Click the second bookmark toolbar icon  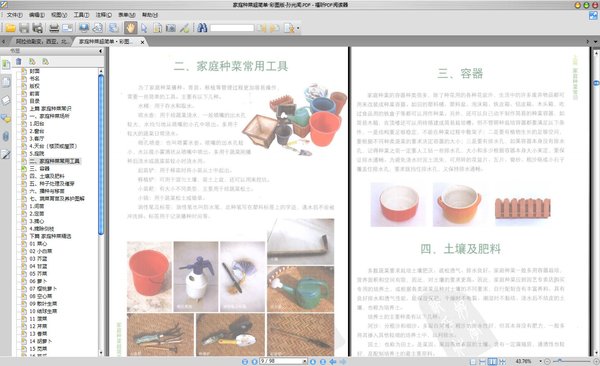click(x=32, y=62)
